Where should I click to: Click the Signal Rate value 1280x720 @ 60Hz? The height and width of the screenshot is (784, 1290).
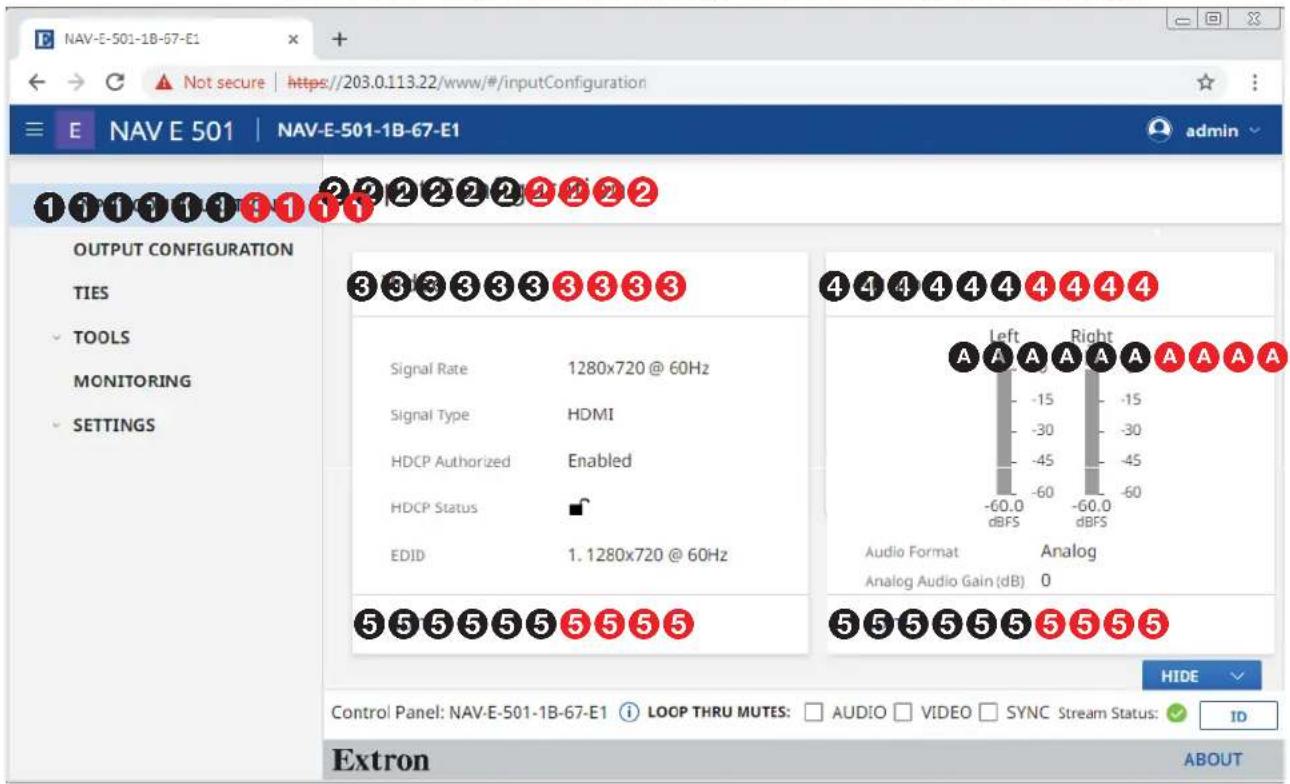coord(639,368)
